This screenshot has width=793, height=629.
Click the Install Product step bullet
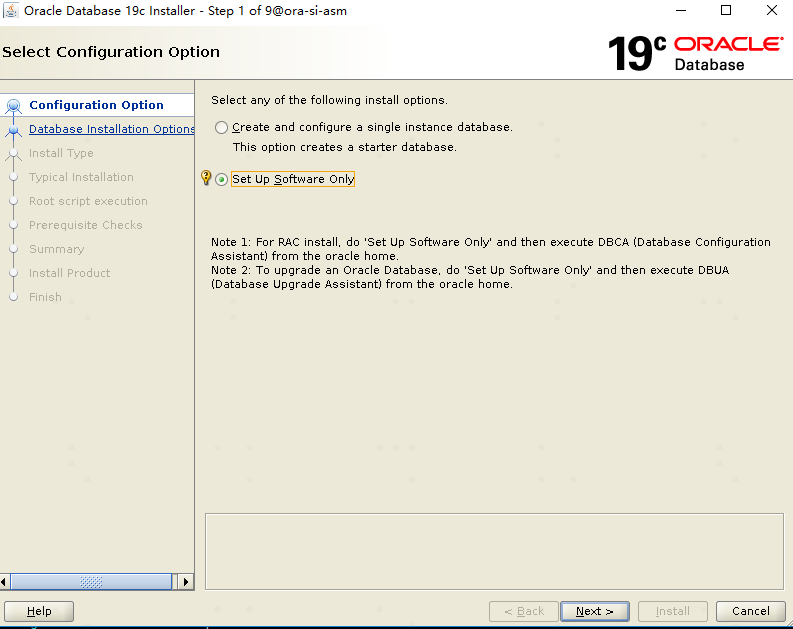(x=14, y=273)
